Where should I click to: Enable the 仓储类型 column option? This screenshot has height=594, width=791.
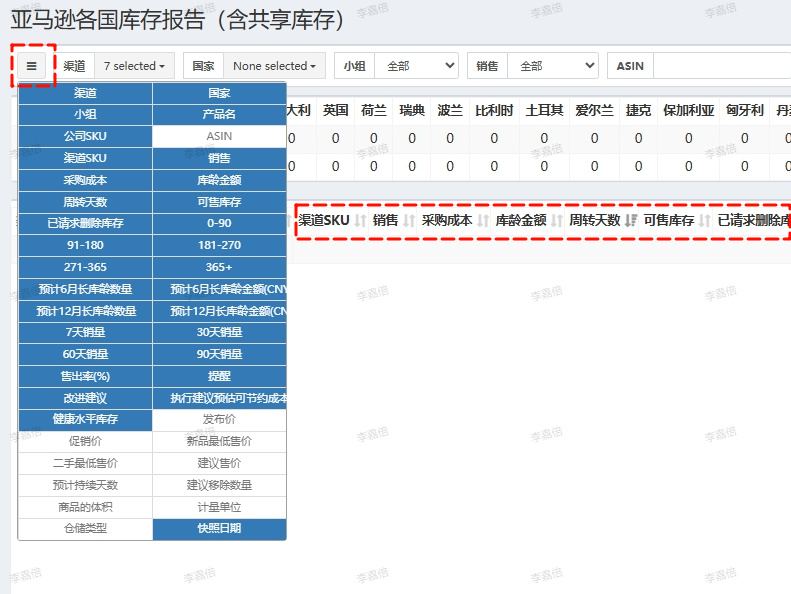click(x=85, y=528)
